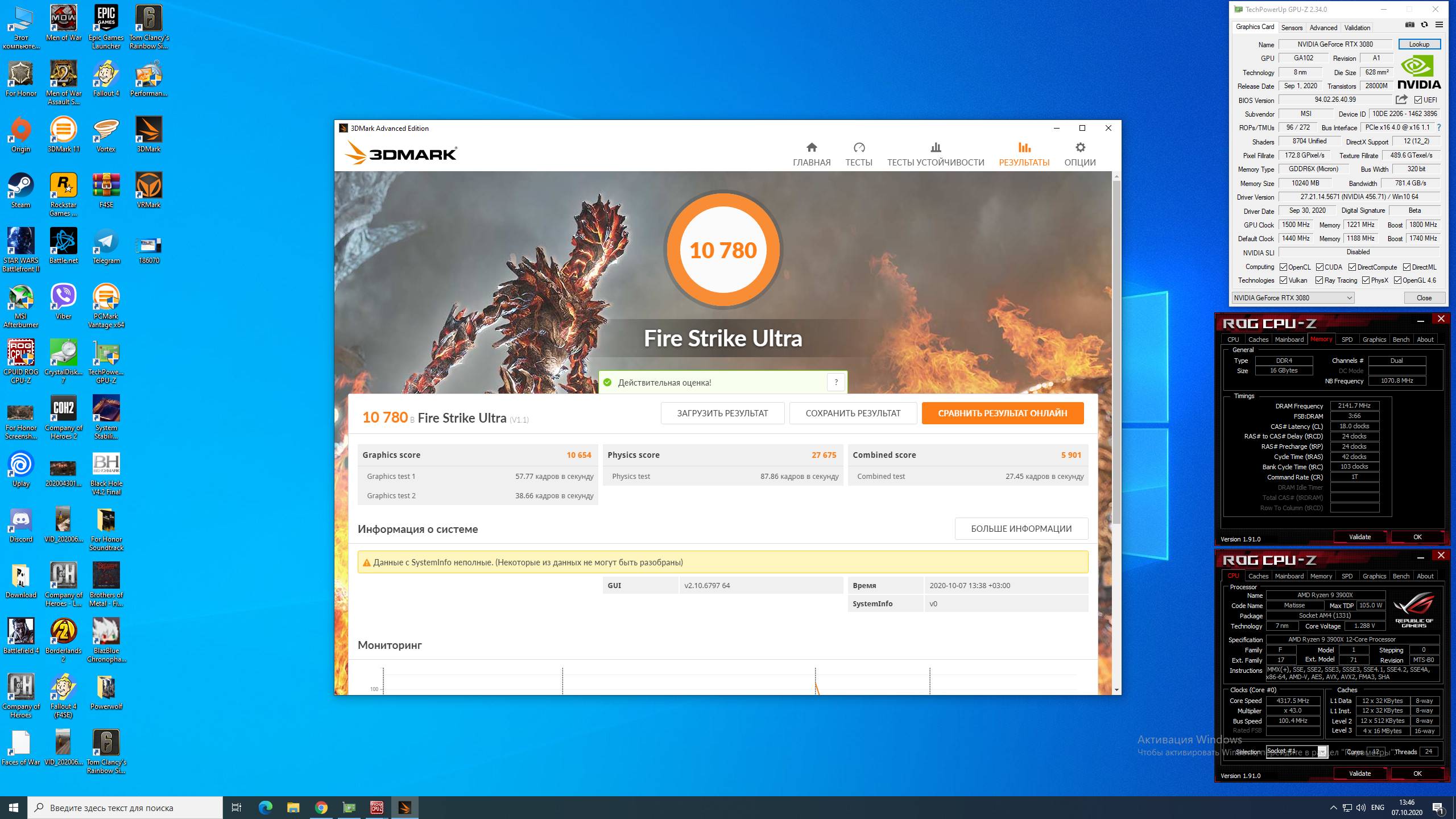
Task: Toggle the CUDA checkbox in GPU-Z
Action: (x=1320, y=267)
